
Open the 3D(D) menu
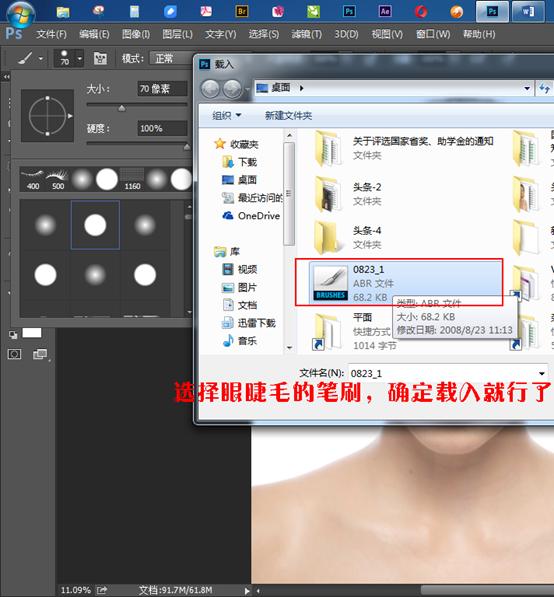346,34
